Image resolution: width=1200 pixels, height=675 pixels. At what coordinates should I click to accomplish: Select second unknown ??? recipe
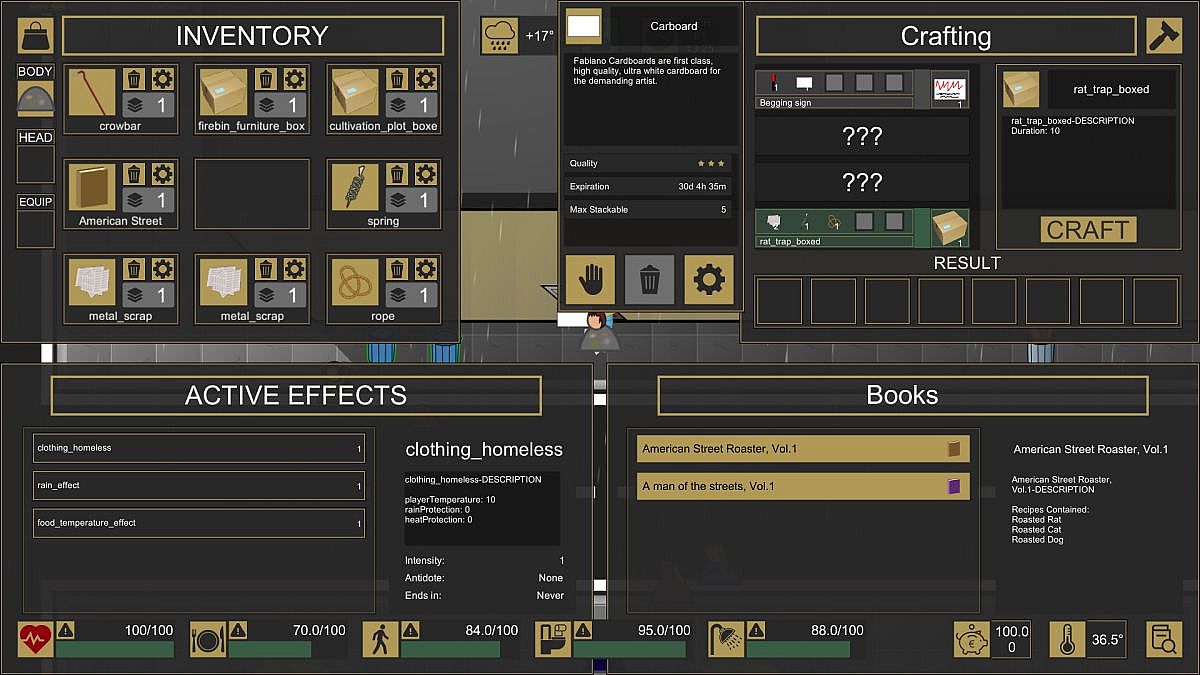coord(862,182)
